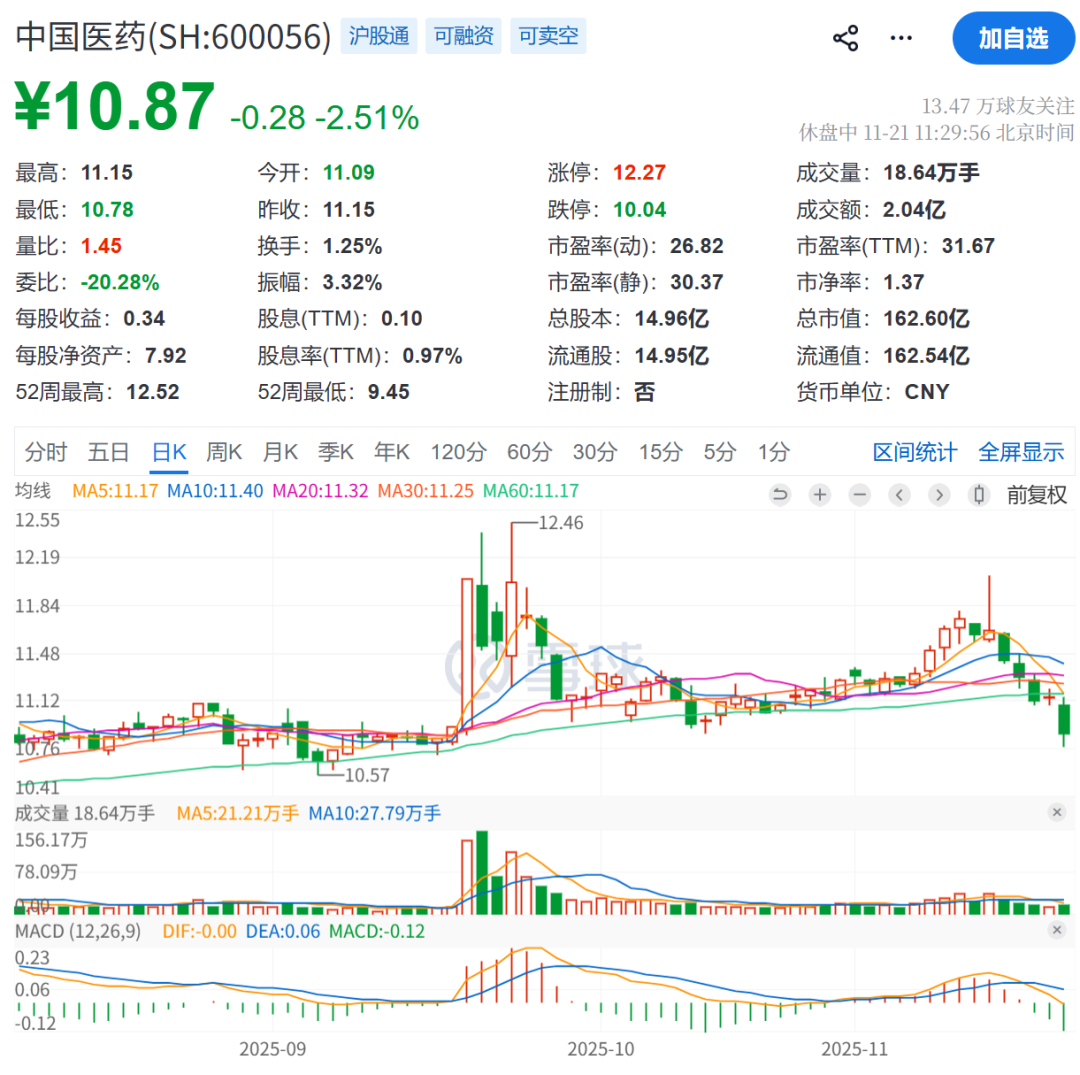
Task: Zoom in on the chart using plus icon
Action: (819, 494)
